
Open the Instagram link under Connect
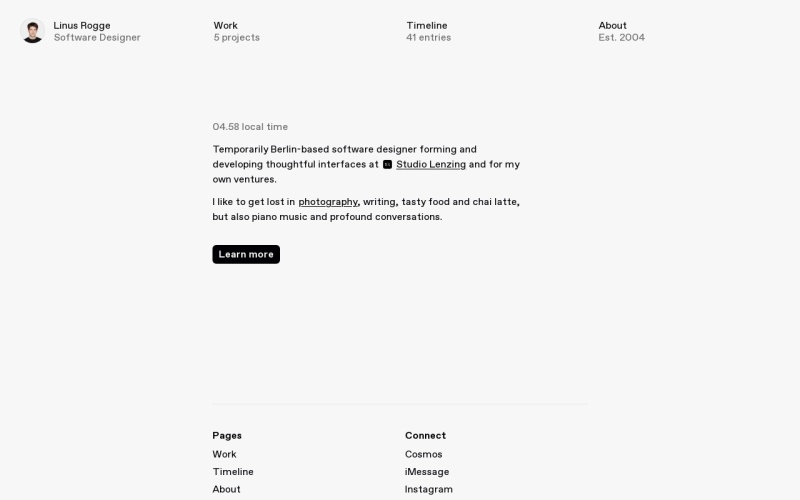click(x=428, y=489)
